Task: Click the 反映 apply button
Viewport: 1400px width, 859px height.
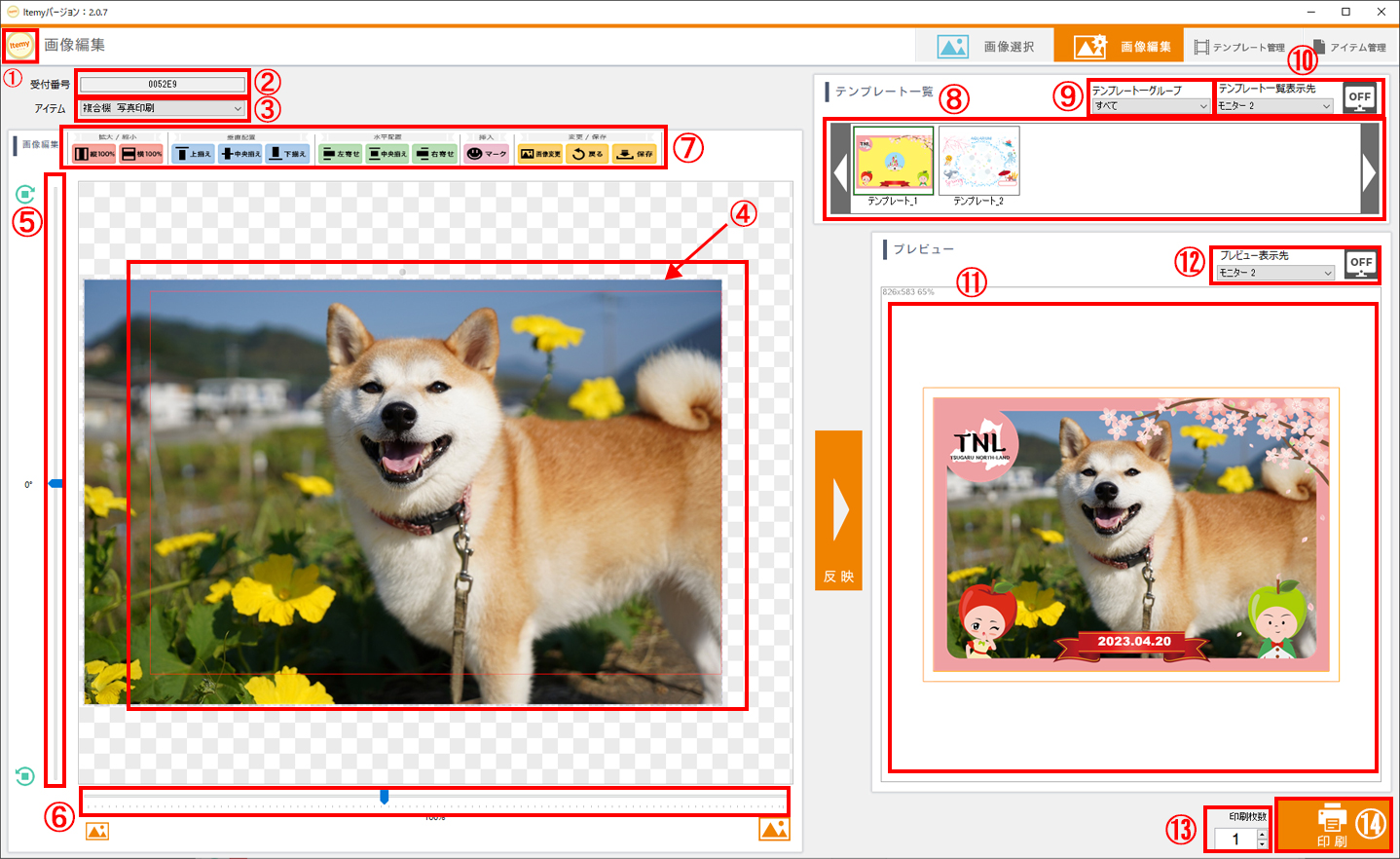Action: [838, 510]
